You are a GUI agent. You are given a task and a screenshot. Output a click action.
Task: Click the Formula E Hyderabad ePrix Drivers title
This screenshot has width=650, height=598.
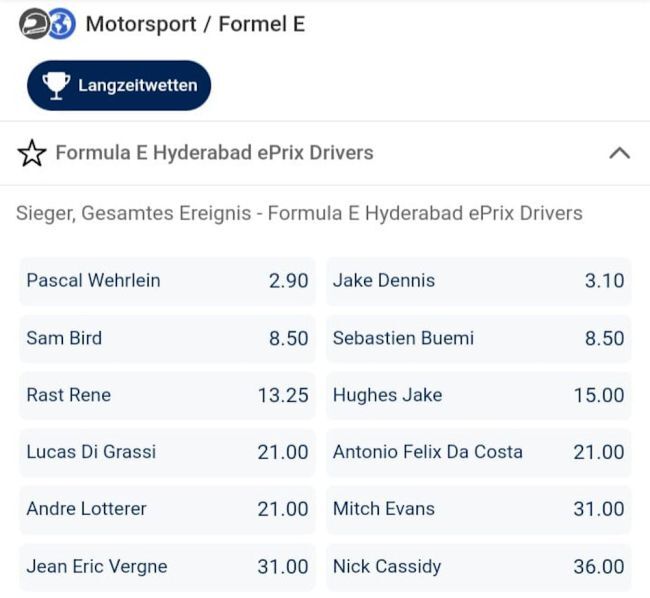coord(214,153)
